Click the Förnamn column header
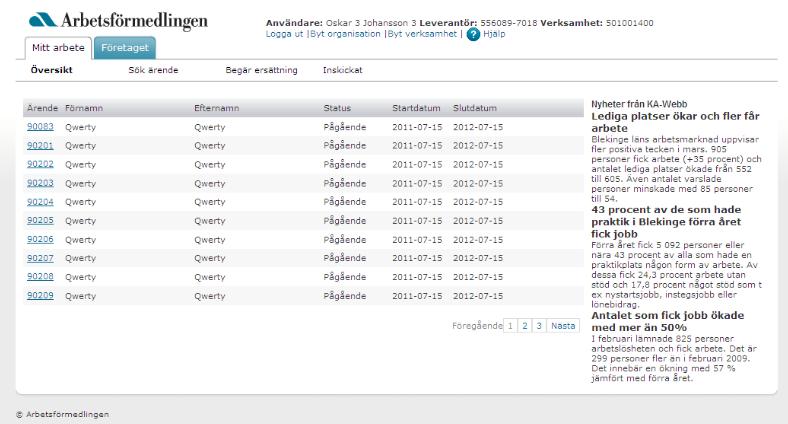This screenshot has height=424, width=788. pos(84,108)
